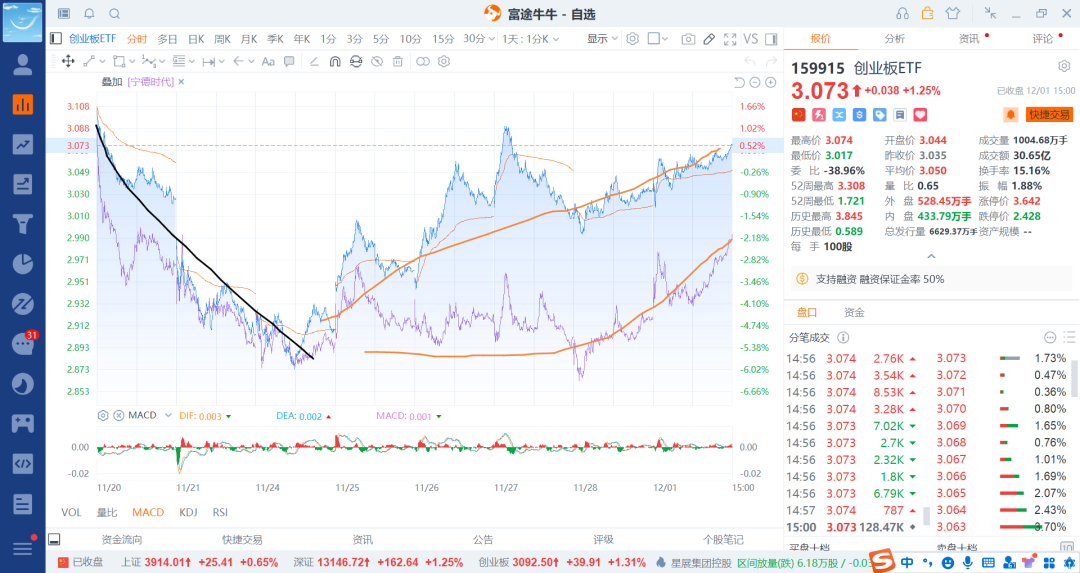The width and height of the screenshot is (1080, 573).
Task: Zoom out chart with minus circle
Action: [755, 82]
